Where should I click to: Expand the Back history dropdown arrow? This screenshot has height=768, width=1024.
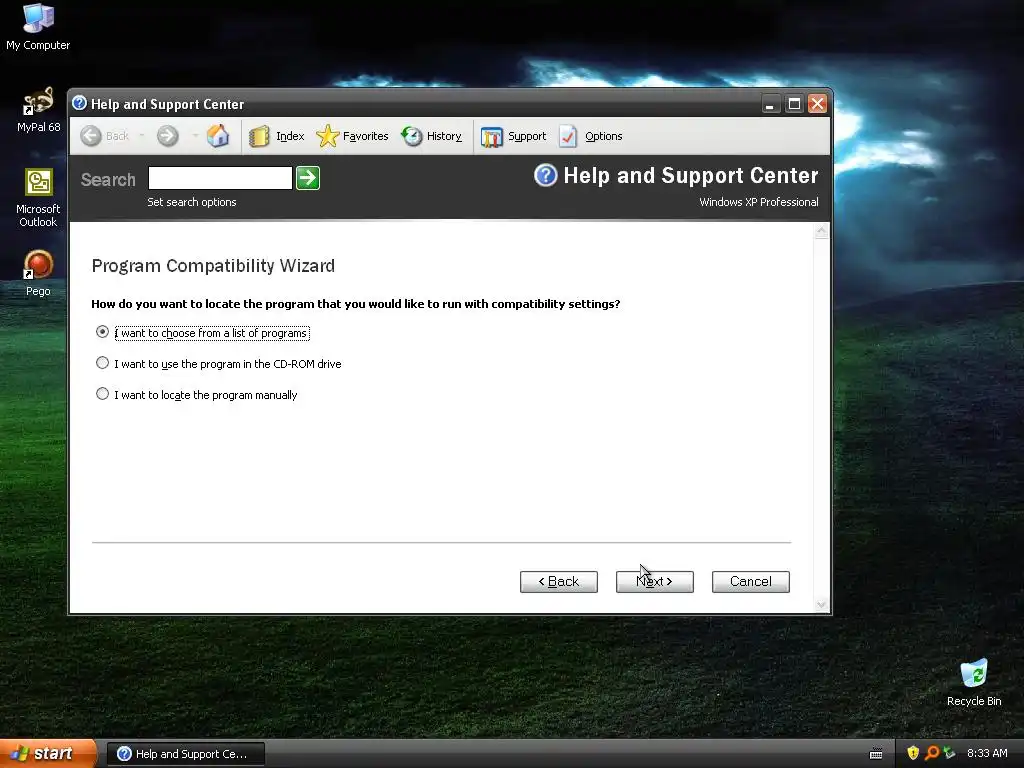click(141, 136)
